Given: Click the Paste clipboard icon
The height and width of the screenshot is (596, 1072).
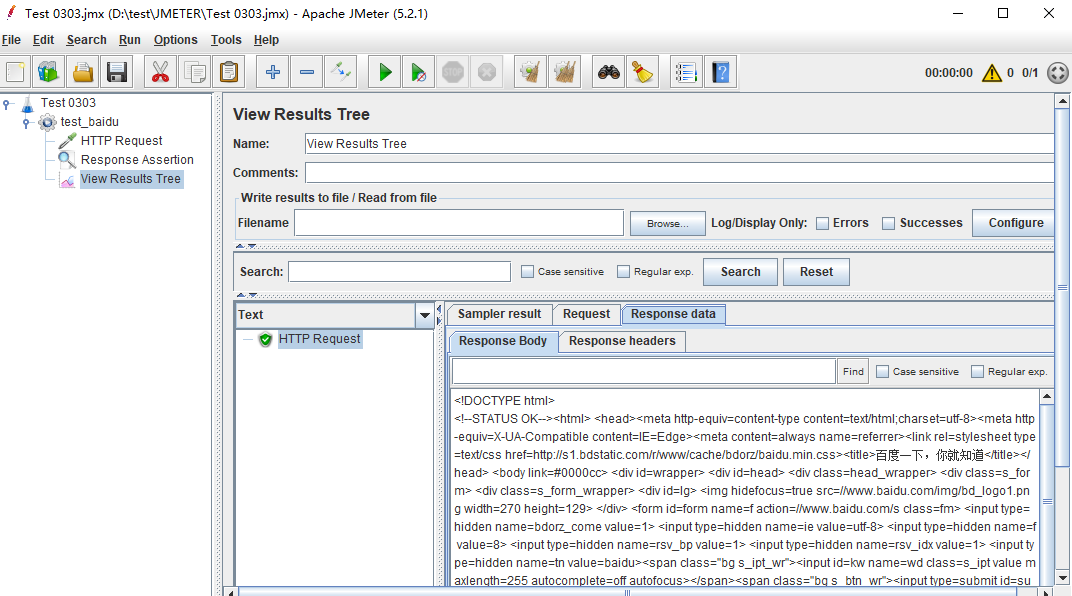Looking at the screenshot, I should [229, 72].
